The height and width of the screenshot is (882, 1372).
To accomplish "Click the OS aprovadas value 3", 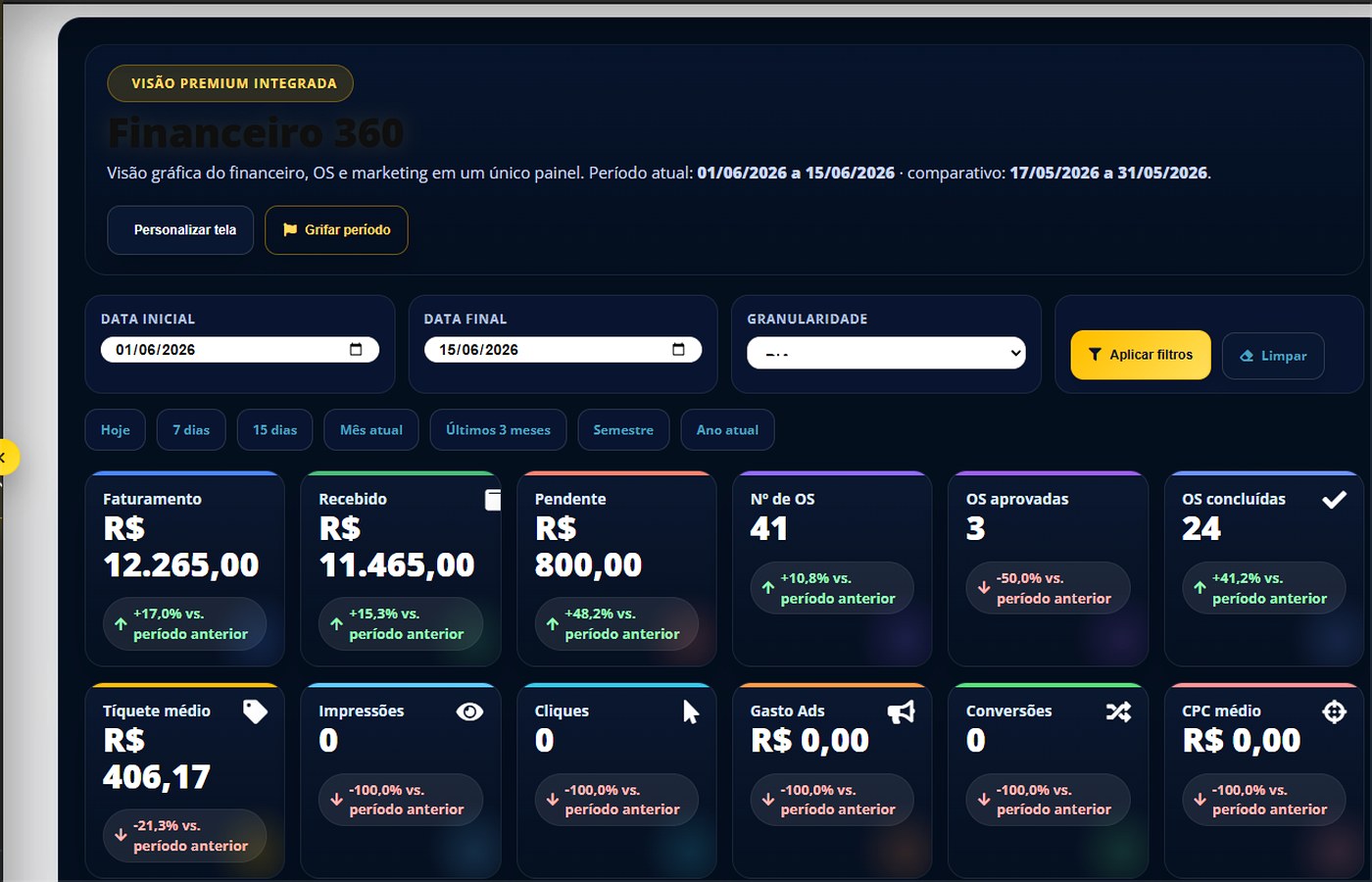I will point(976,529).
